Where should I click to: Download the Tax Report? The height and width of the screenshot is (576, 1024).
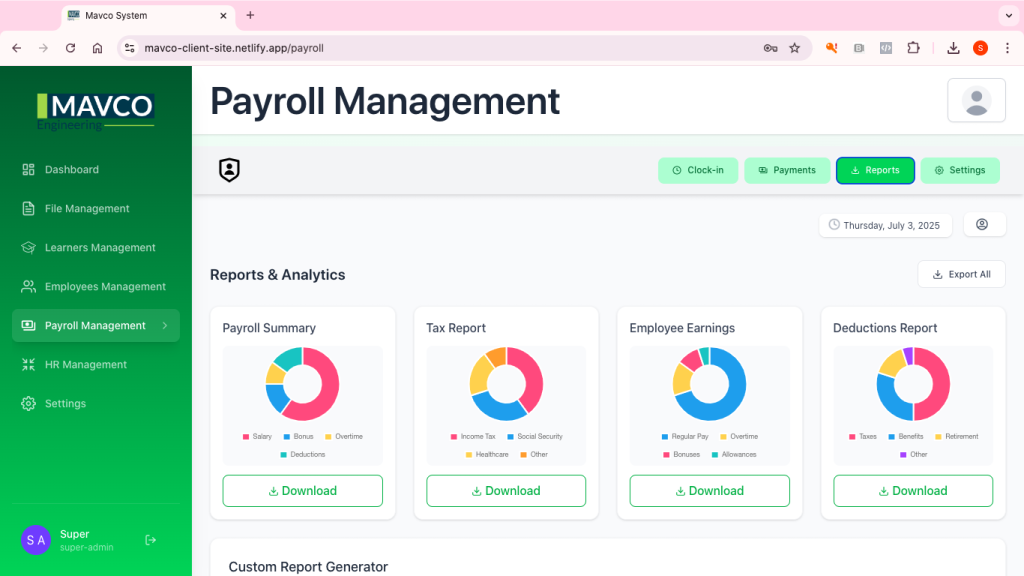[506, 491]
